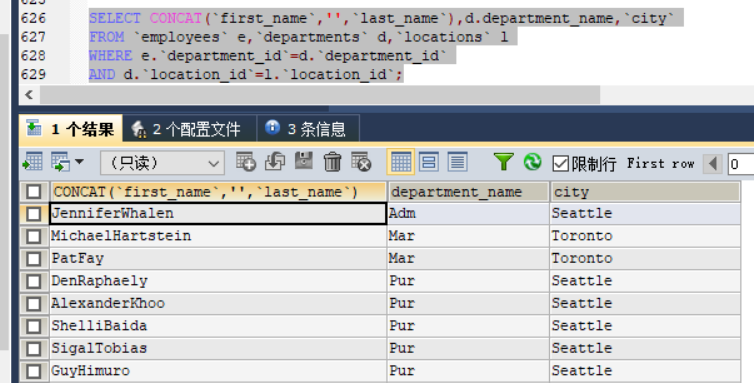This screenshot has width=754, height=383.
Task: Open the copy result dropdown arrow
Action: 79,162
